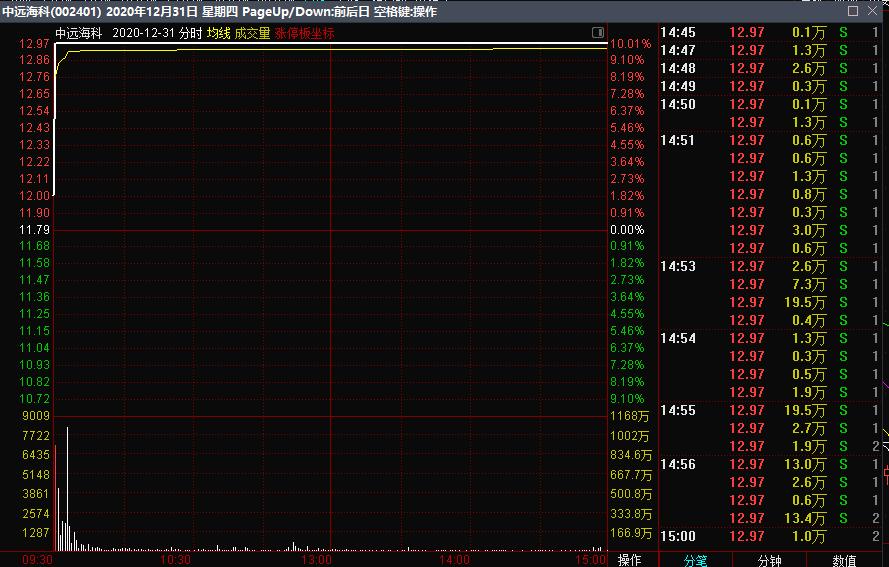Image resolution: width=889 pixels, height=567 pixels.
Task: Click the 12.00 price axis label
Action: click(x=35, y=196)
